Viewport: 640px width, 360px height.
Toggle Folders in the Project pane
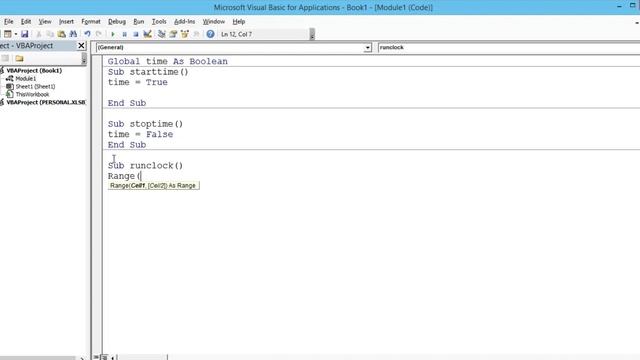19,58
